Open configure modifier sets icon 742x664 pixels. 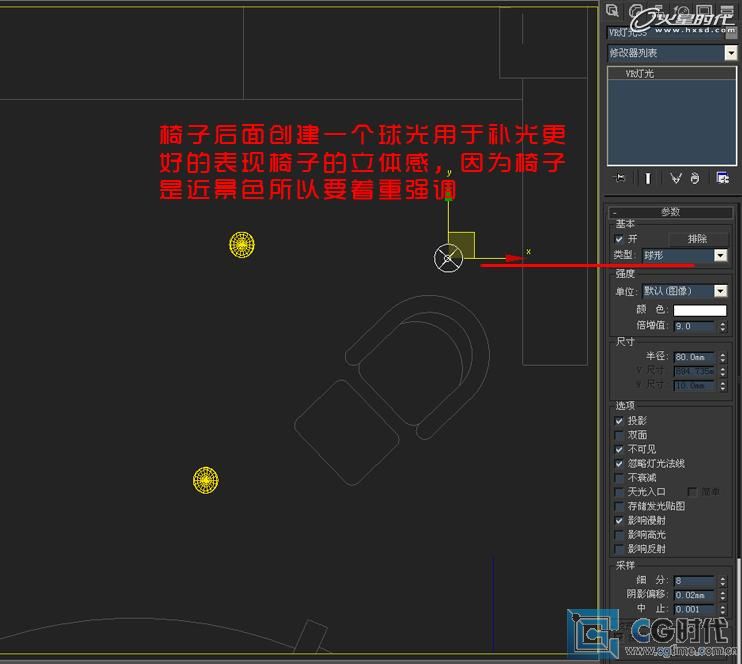coord(723,178)
